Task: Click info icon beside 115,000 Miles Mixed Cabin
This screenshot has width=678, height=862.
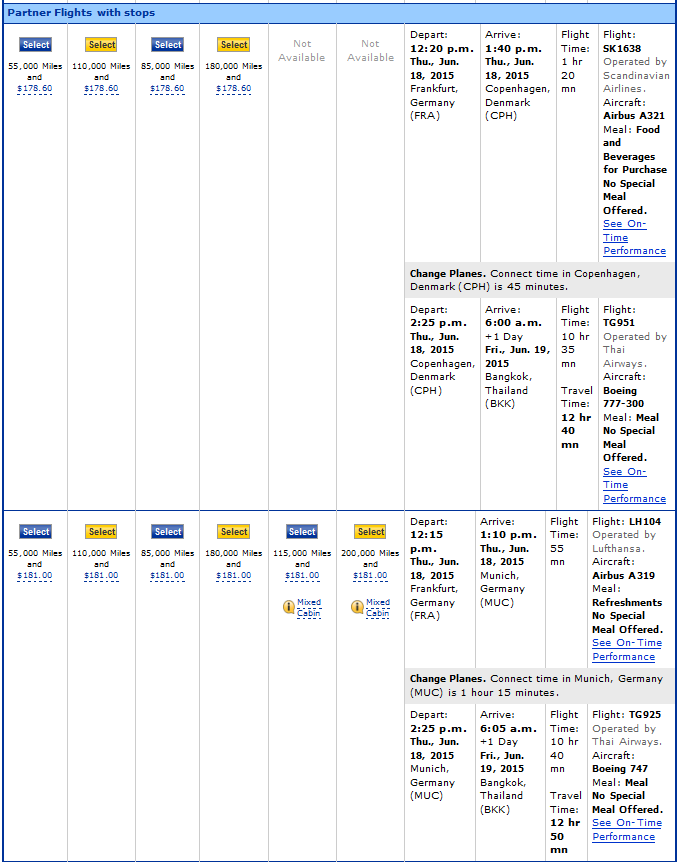Action: (x=289, y=607)
